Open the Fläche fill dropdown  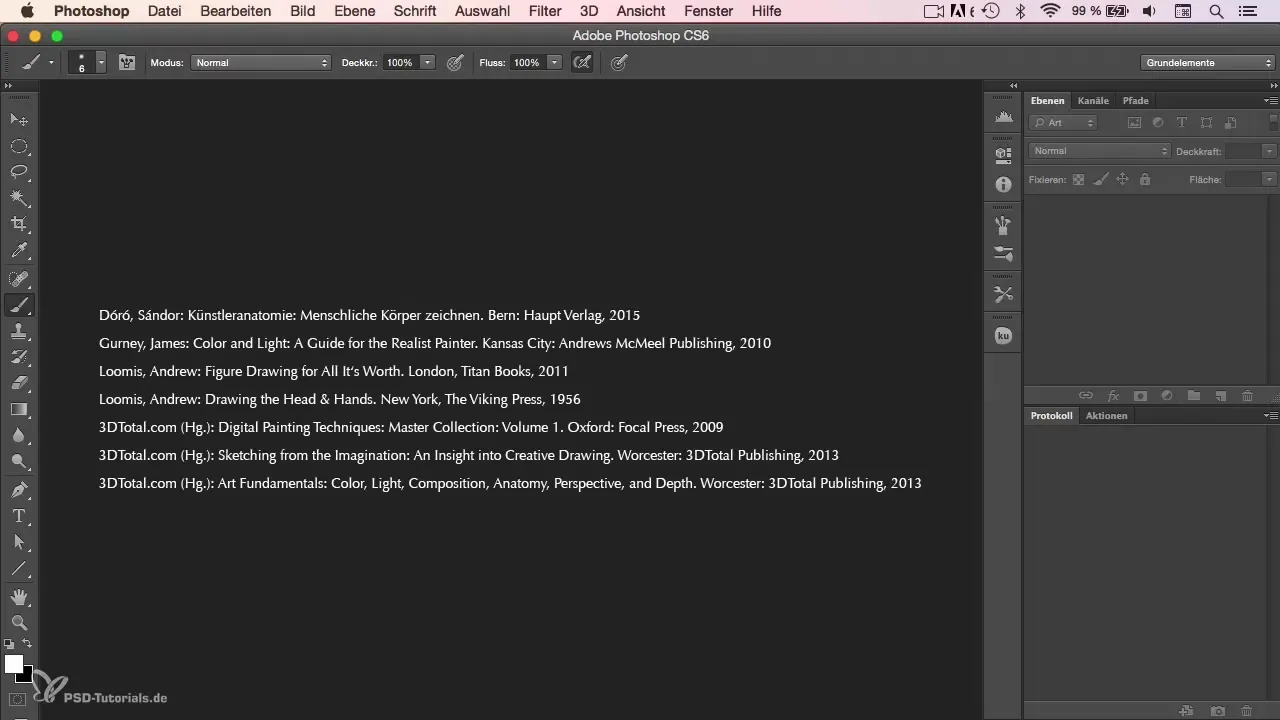[1269, 179]
